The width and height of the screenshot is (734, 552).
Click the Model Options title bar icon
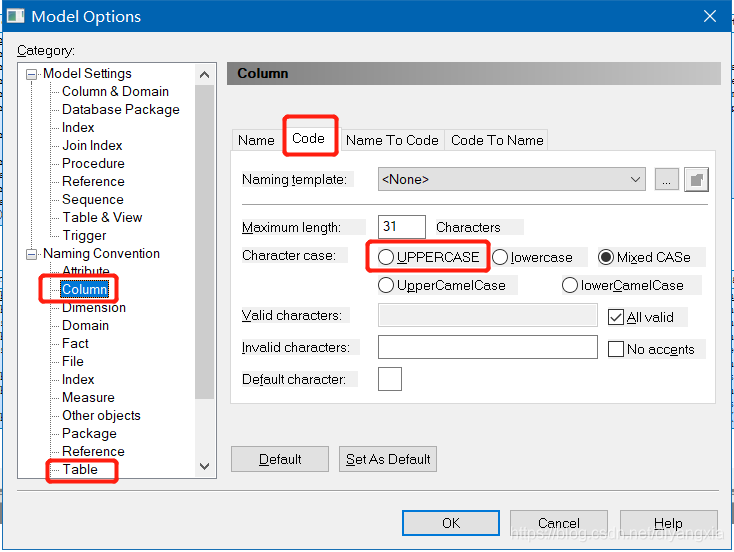tap(15, 16)
